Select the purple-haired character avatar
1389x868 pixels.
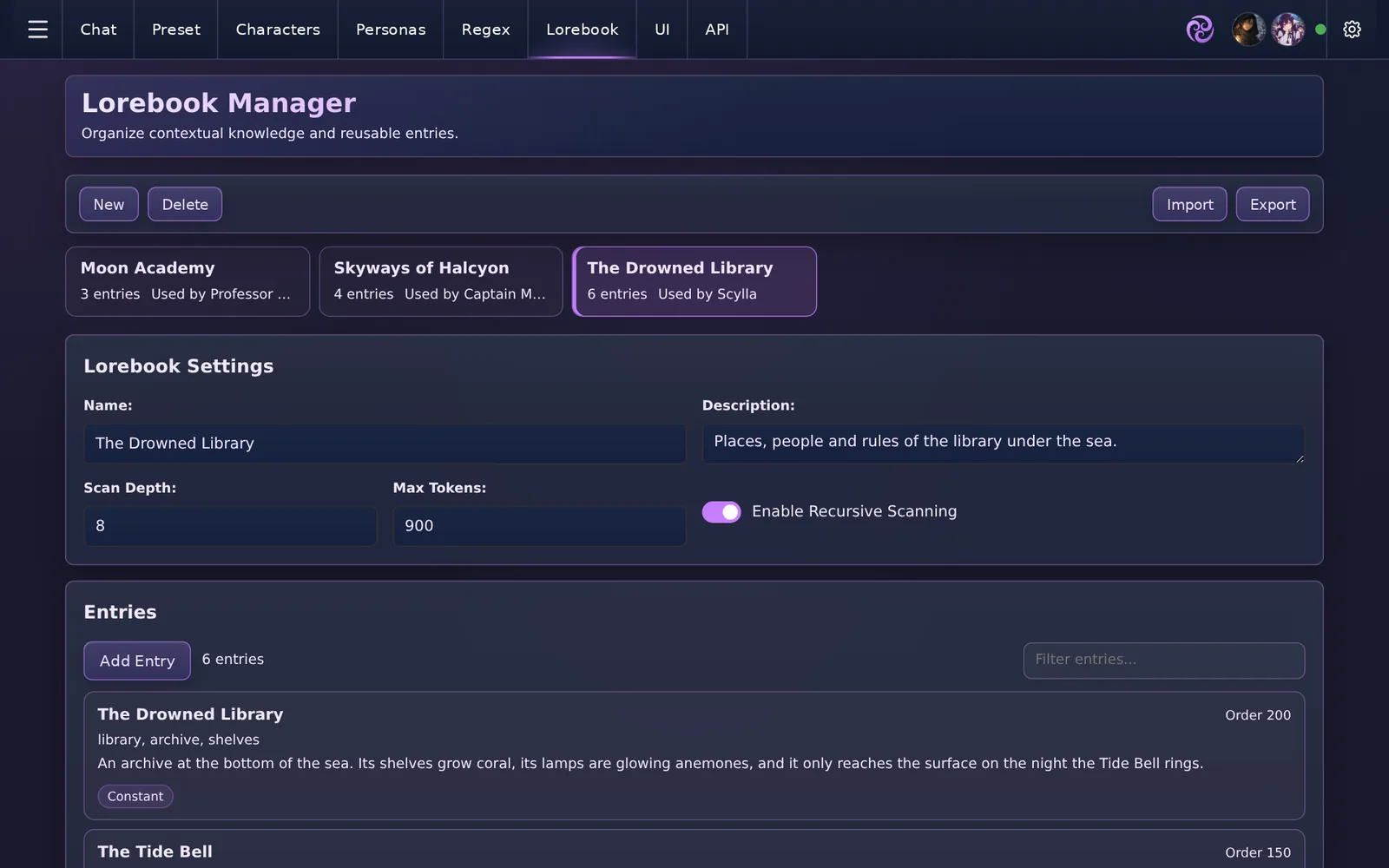click(1287, 30)
